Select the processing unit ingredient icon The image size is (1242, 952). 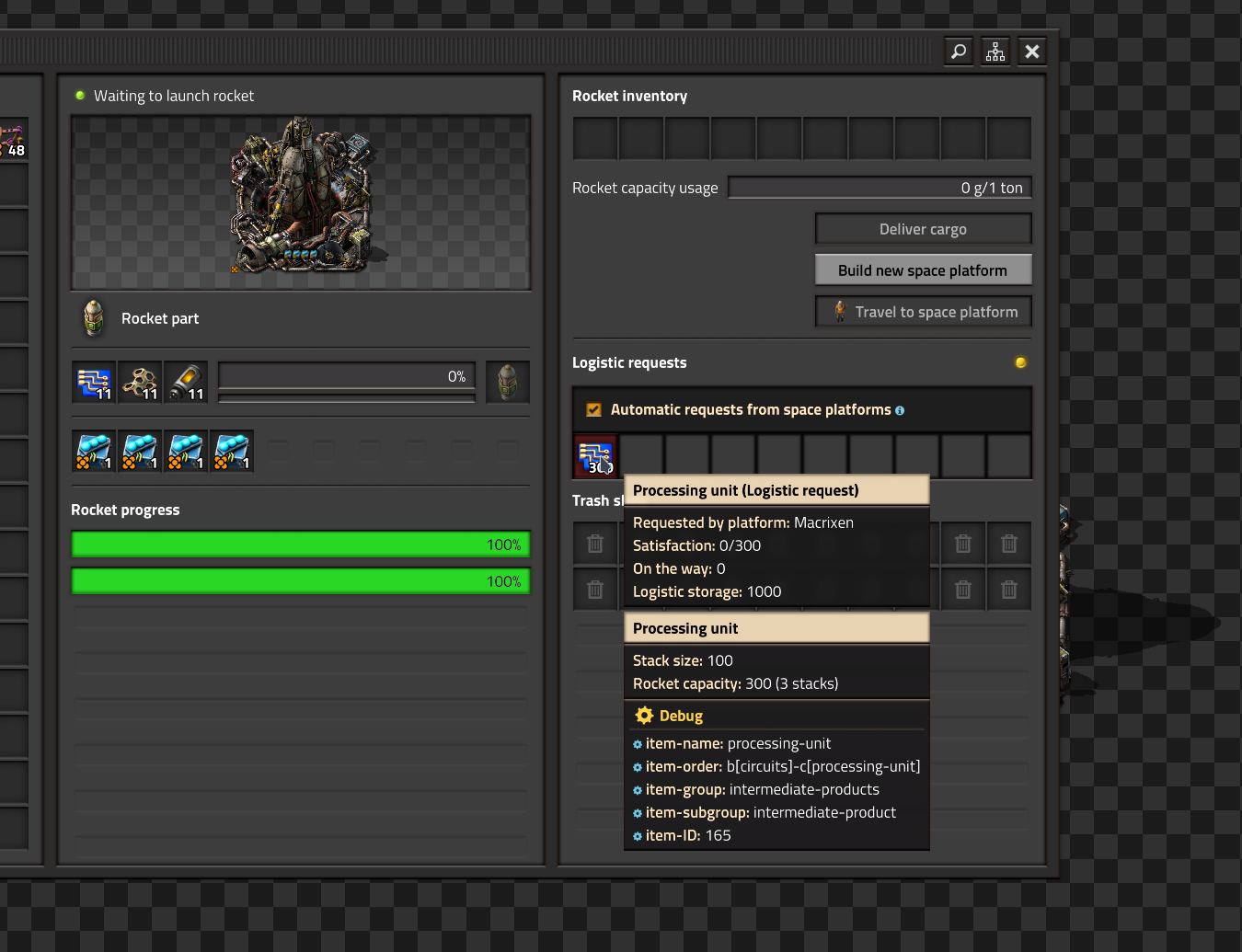point(94,382)
